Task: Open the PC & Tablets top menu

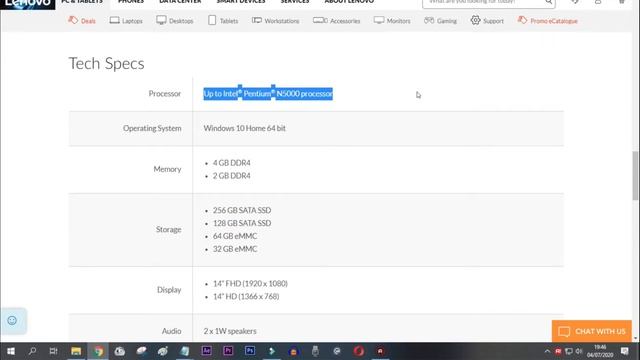Action: coord(82,2)
